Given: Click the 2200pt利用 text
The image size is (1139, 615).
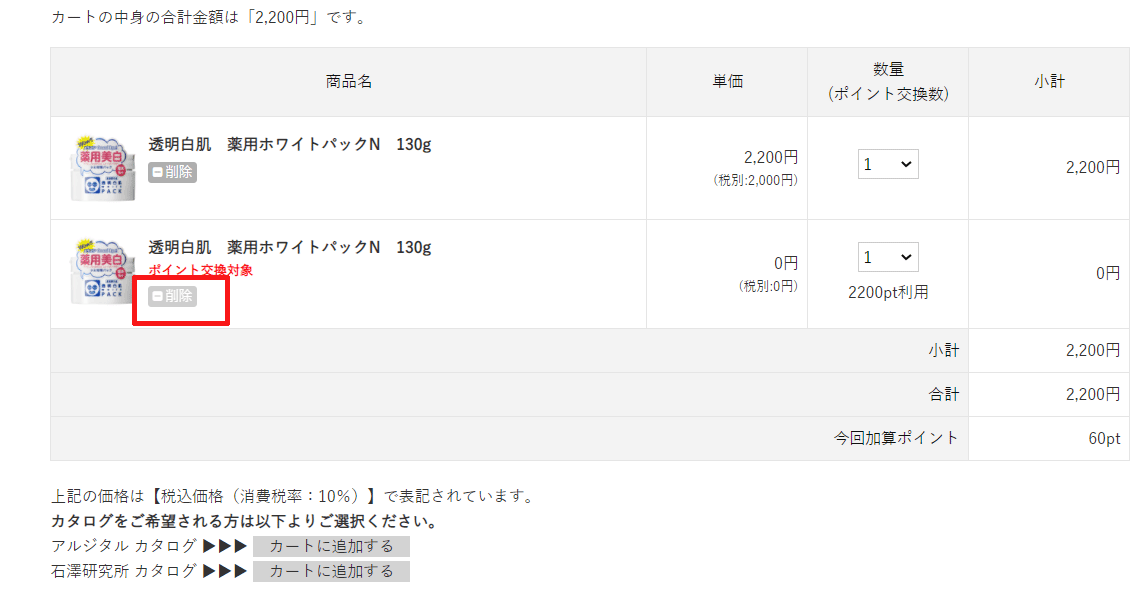Looking at the screenshot, I should point(888,293).
